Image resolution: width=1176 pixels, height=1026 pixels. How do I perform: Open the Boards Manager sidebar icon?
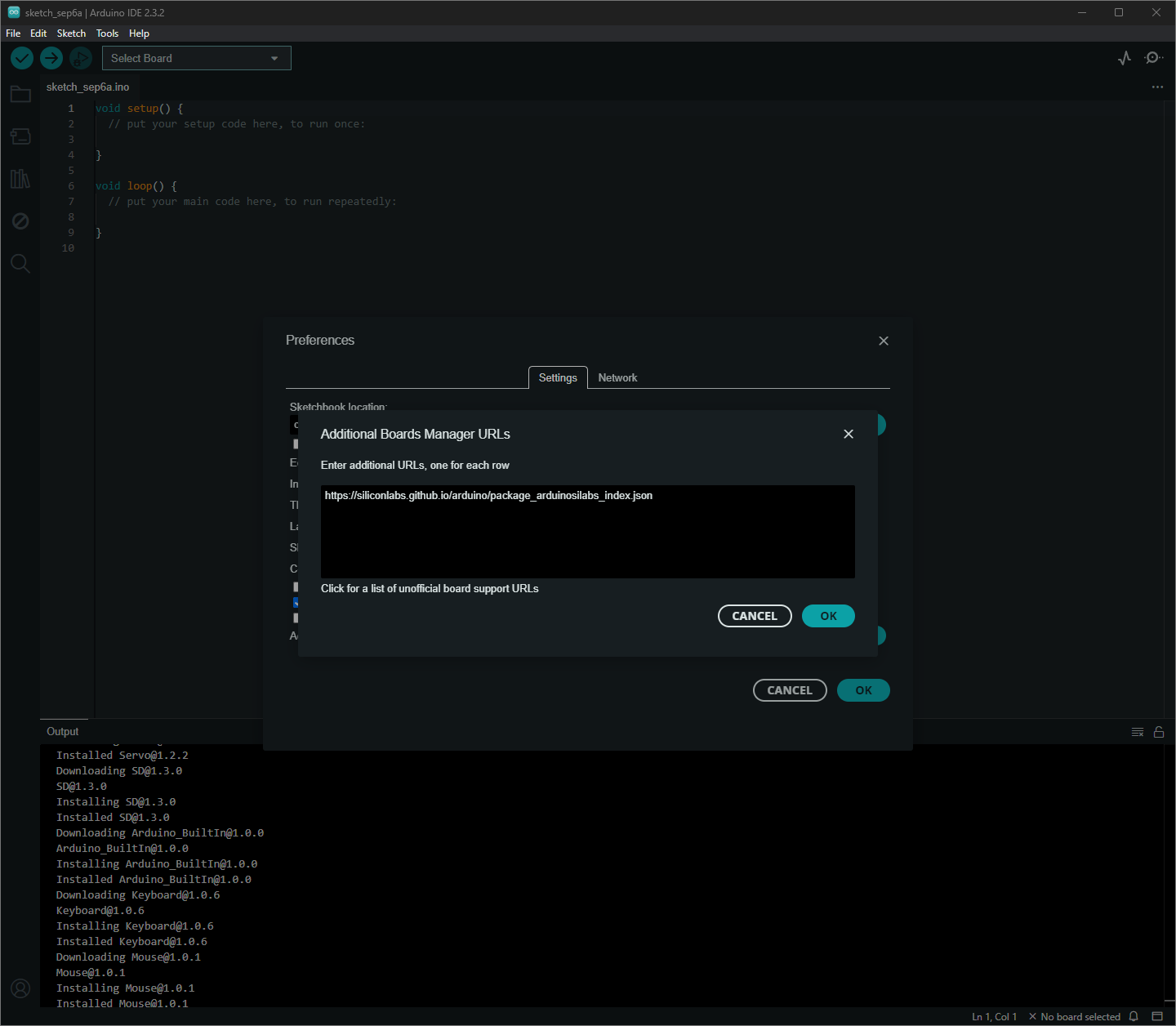tap(20, 136)
